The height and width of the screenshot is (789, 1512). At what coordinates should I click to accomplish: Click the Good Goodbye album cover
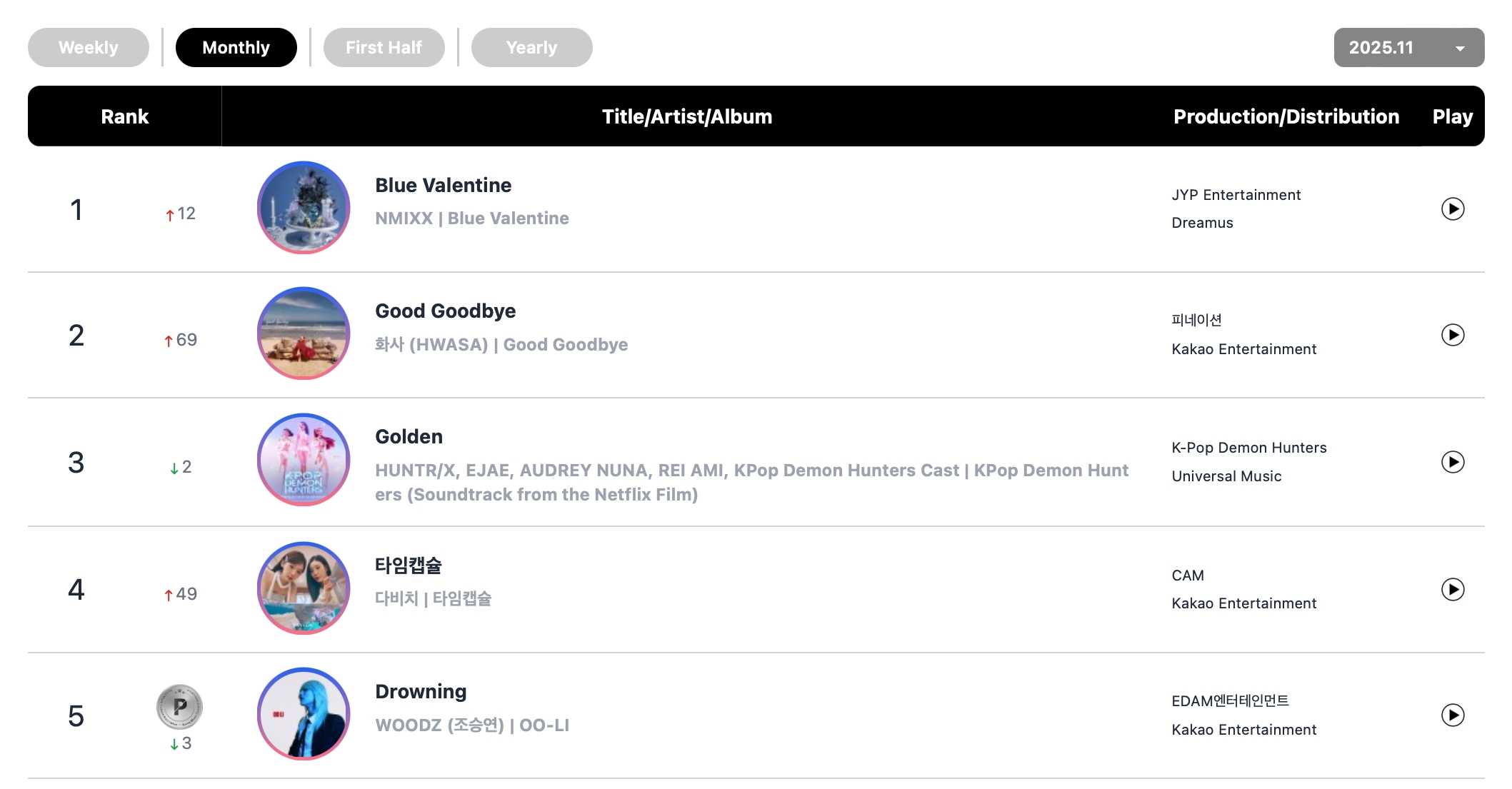(304, 333)
